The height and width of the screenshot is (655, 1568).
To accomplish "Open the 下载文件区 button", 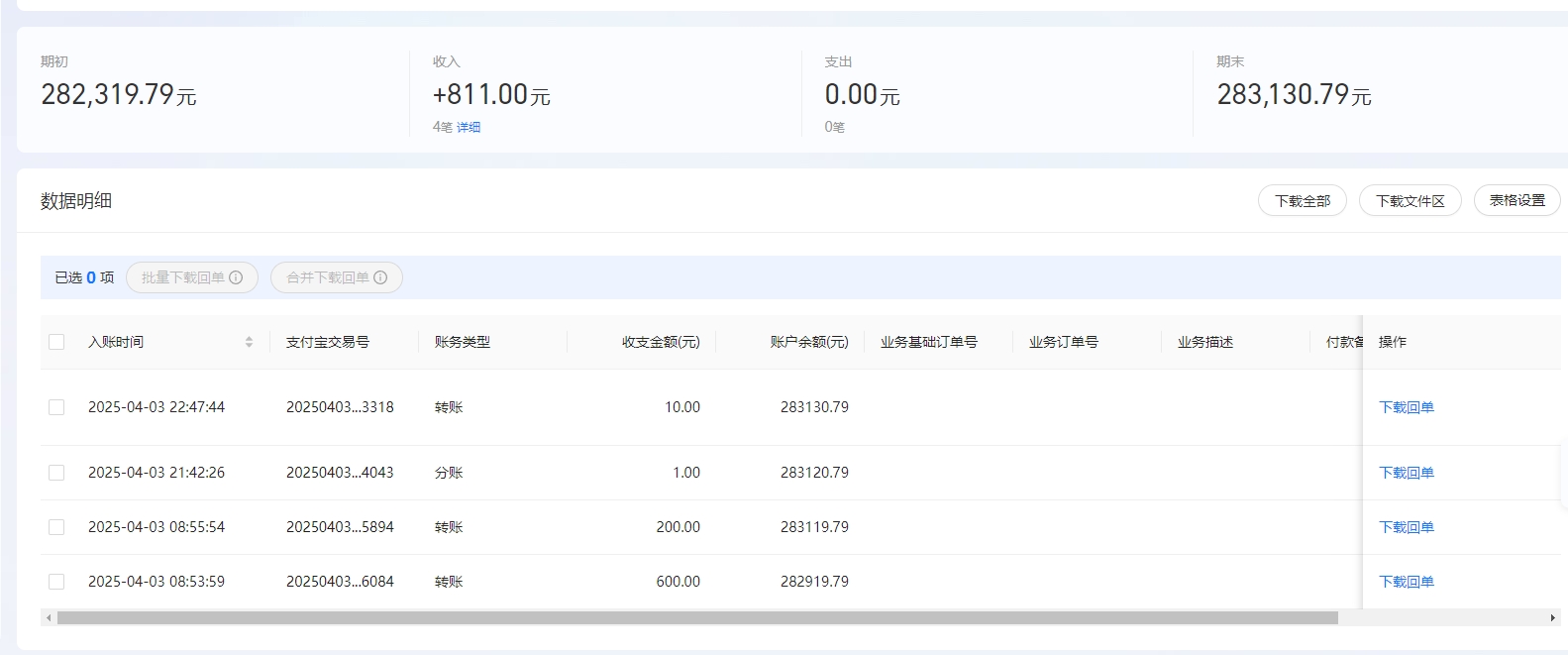I will [x=1410, y=200].
